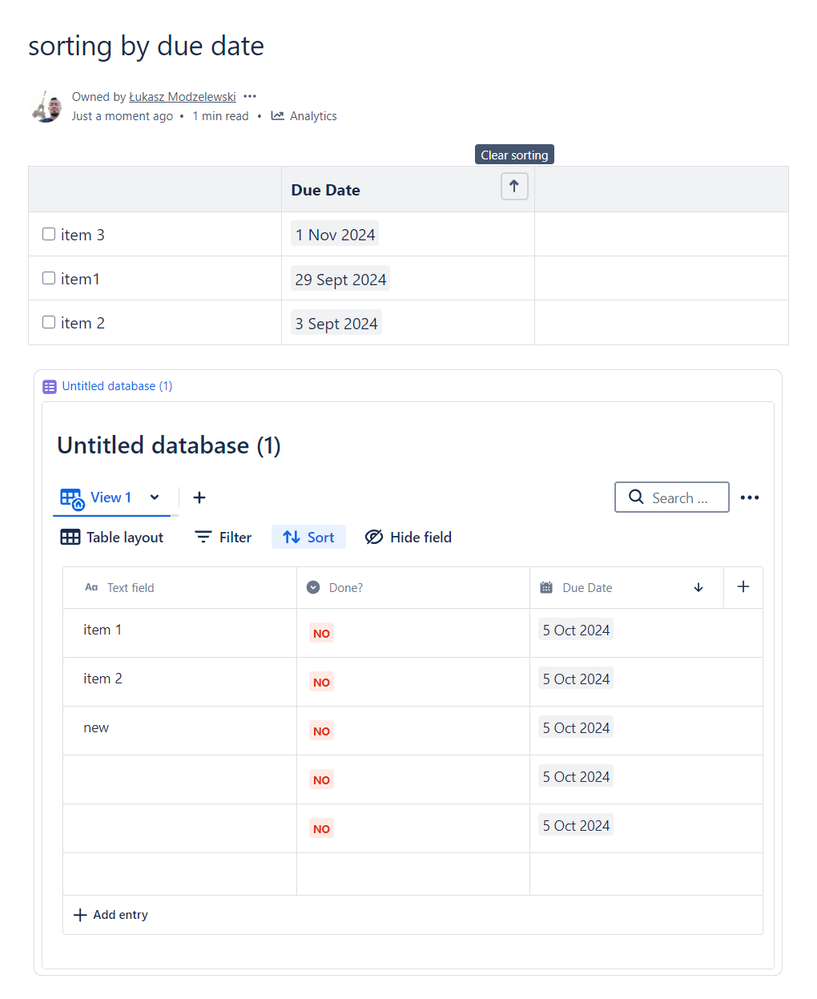Open the Untitled database (1) link

[x=117, y=386]
